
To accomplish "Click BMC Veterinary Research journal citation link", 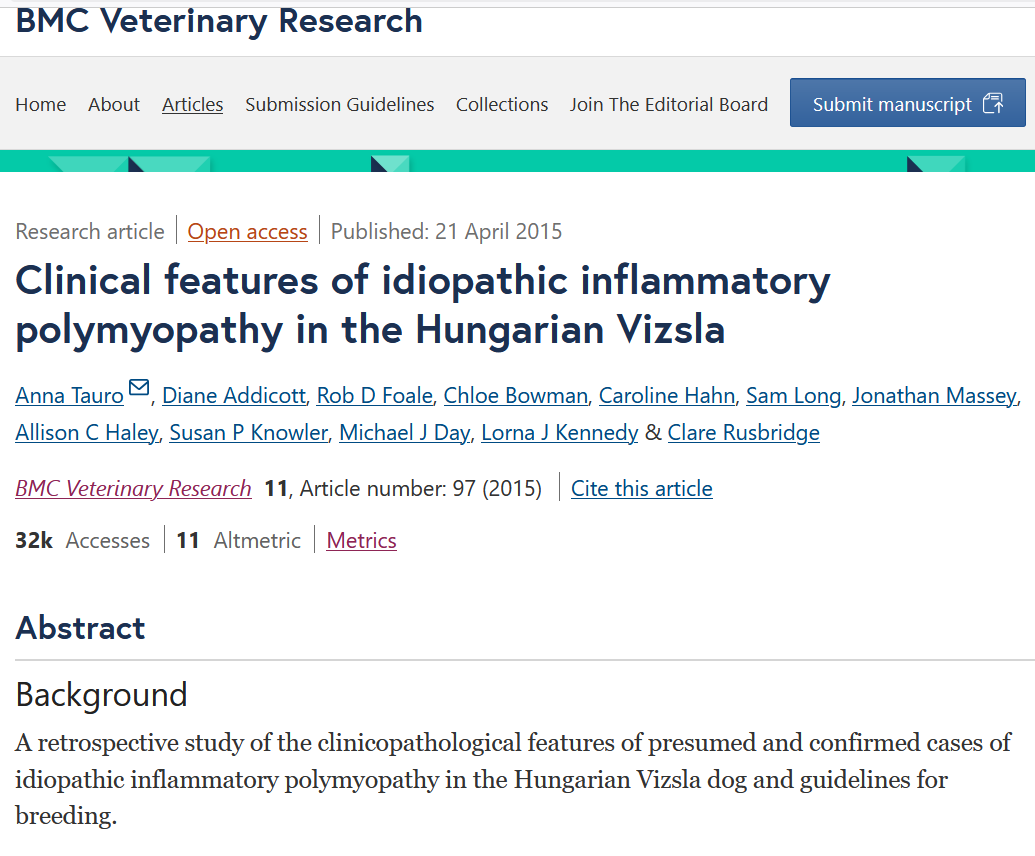I will coord(133,489).
